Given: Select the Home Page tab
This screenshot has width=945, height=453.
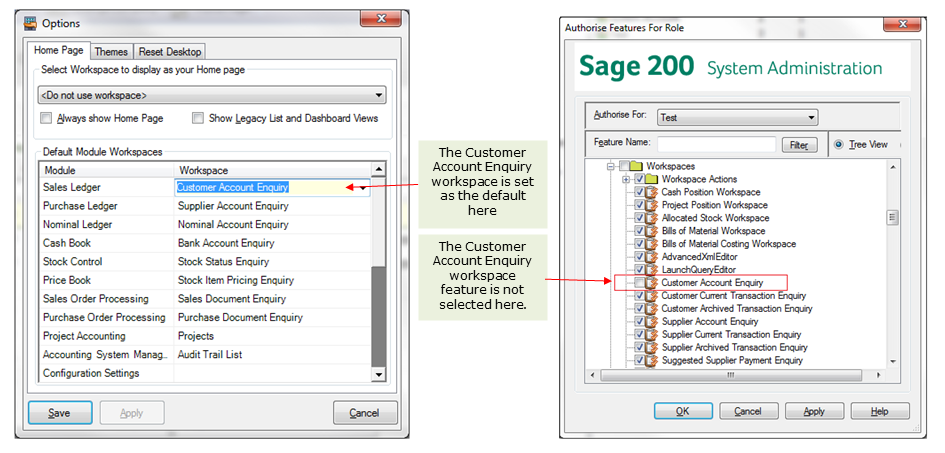Looking at the screenshot, I should tap(58, 50).
